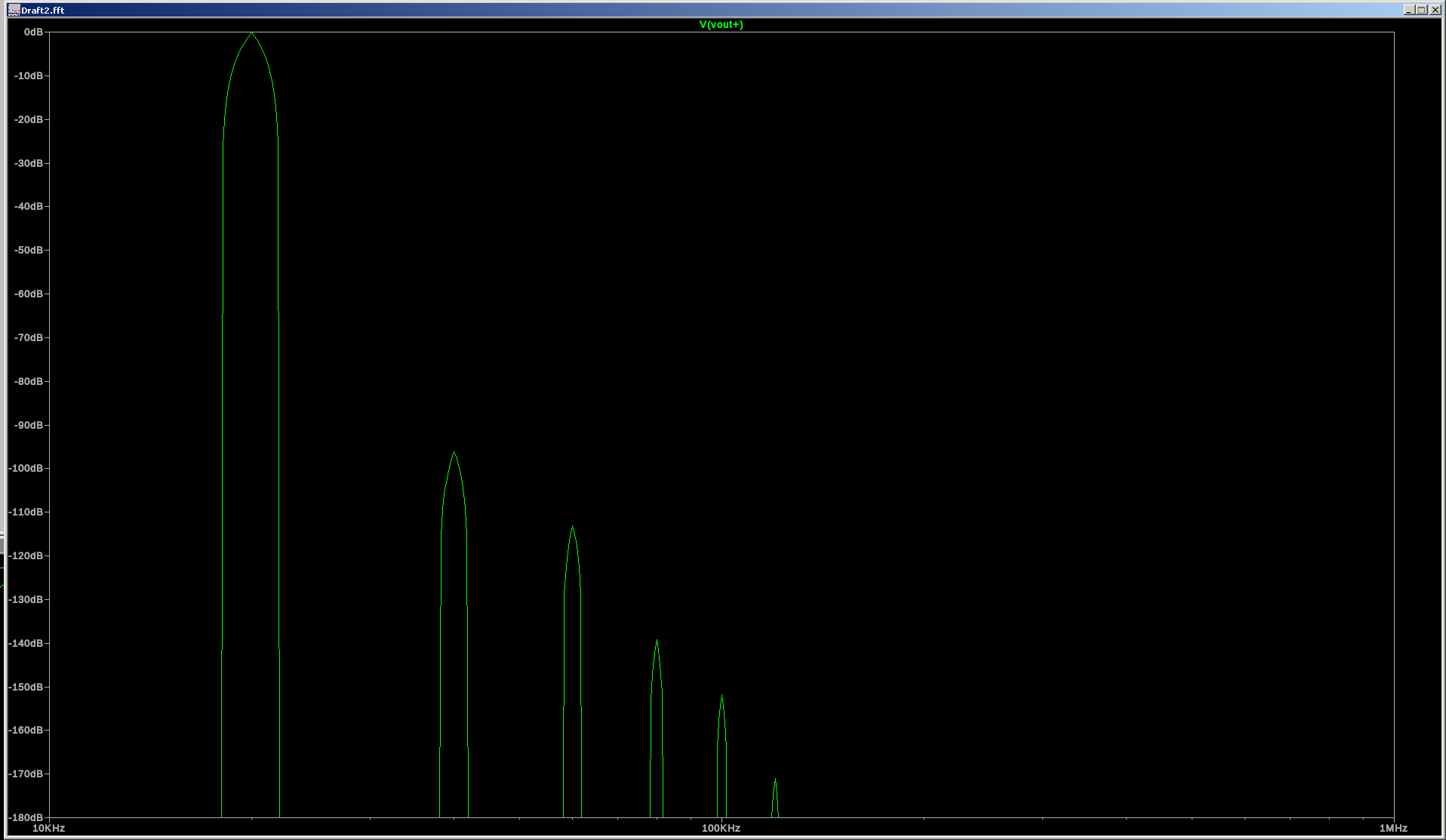Click the -10dB axis label
This screenshot has height=840, width=1446.
coord(29,75)
